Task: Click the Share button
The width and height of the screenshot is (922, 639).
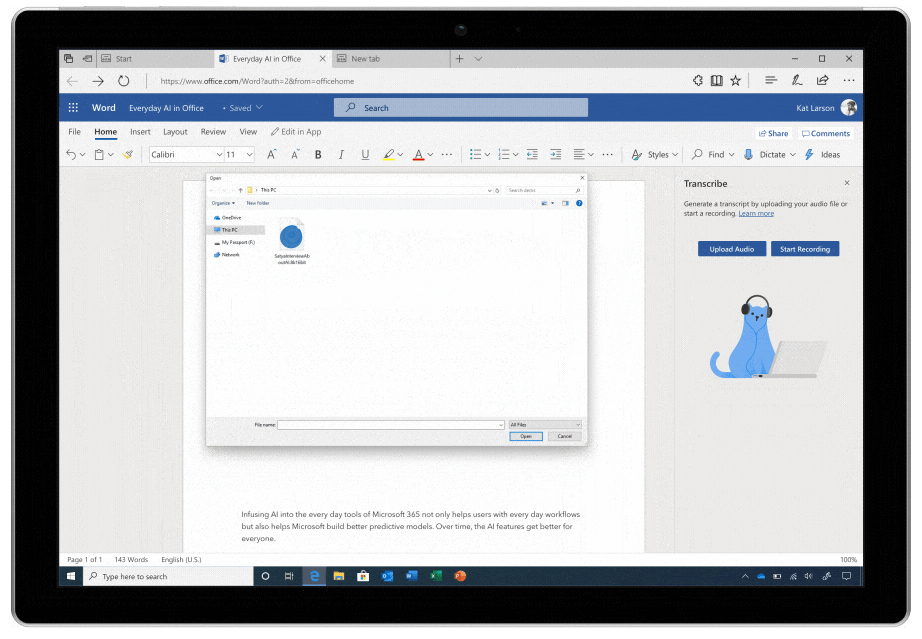Action: coord(773,133)
